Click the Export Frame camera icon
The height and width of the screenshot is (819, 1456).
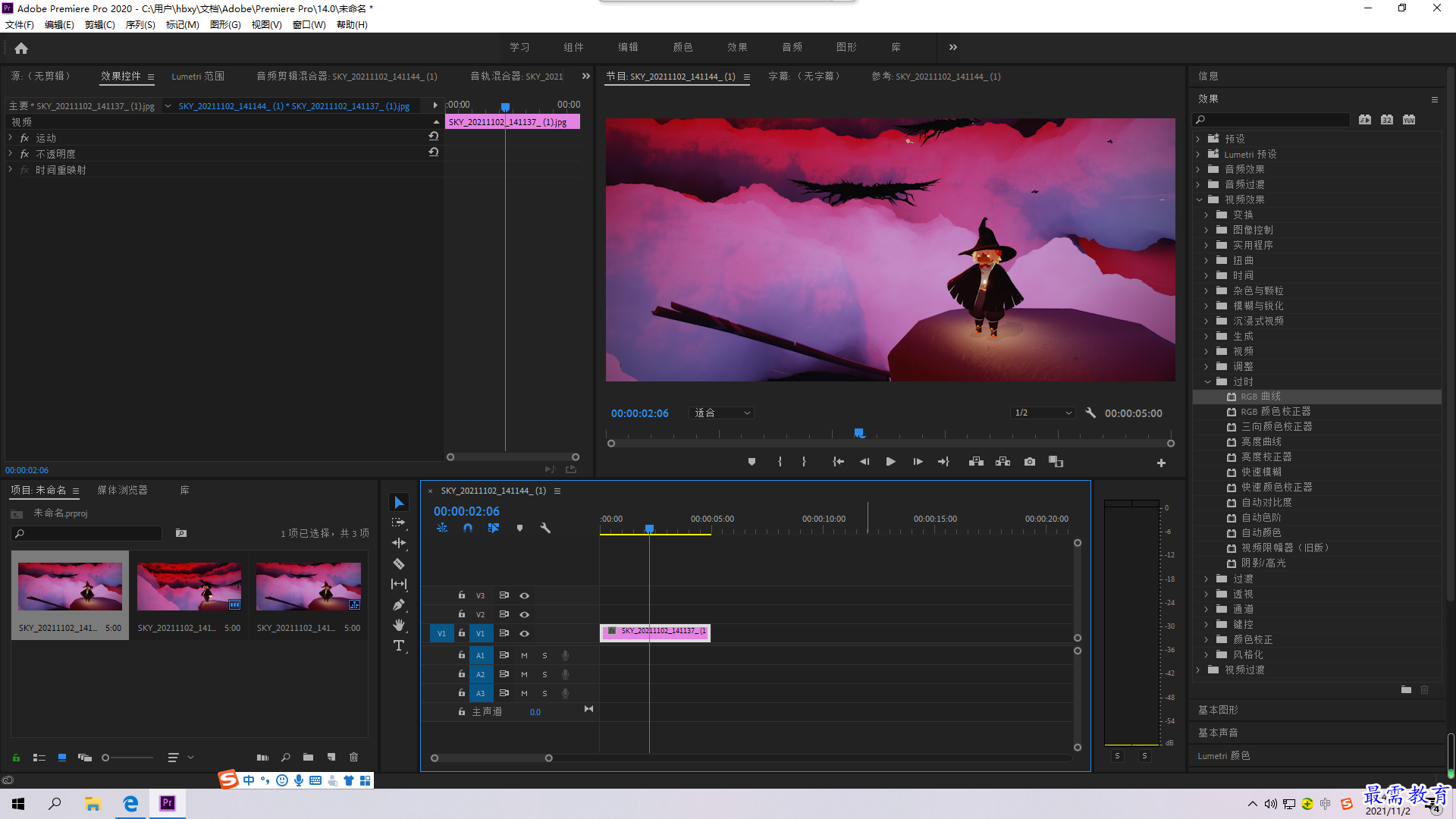click(1029, 462)
